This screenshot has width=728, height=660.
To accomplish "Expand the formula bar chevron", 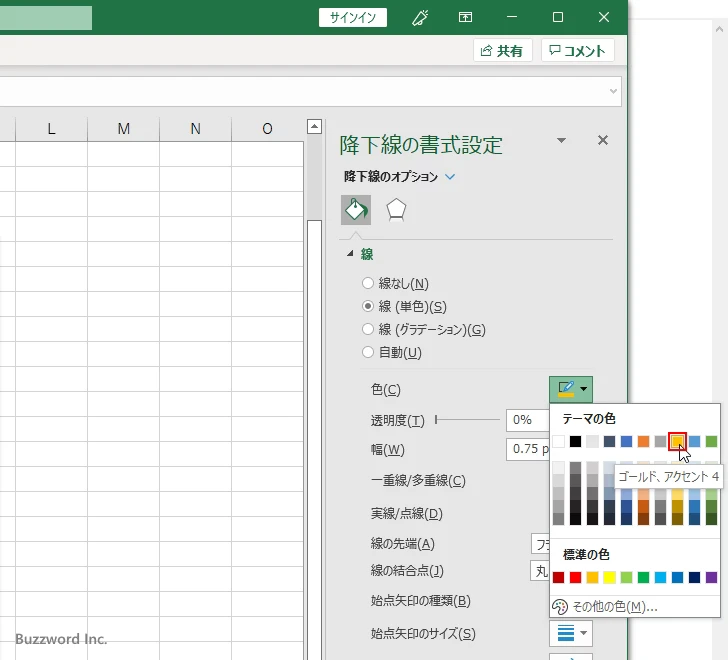I will point(613,91).
